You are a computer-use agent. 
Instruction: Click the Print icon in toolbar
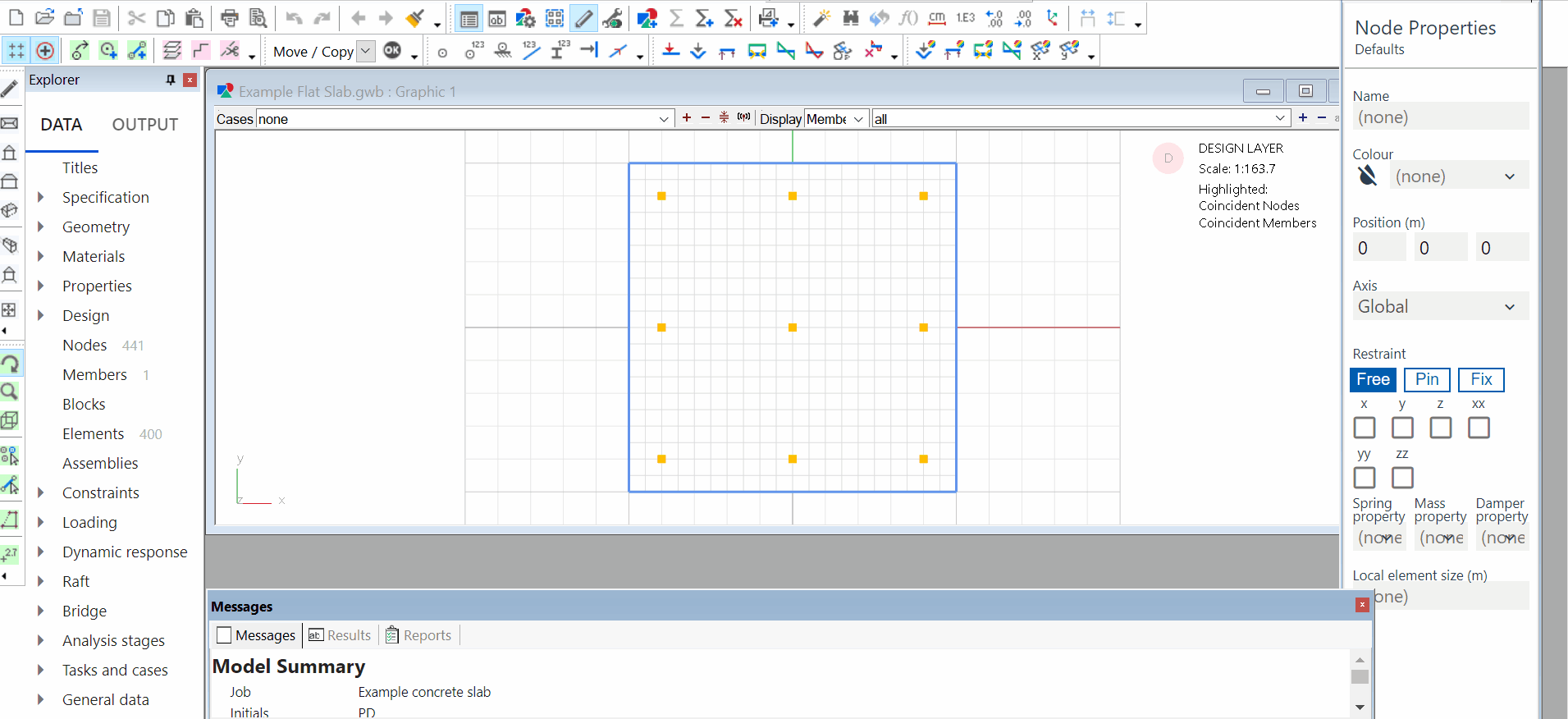click(230, 18)
